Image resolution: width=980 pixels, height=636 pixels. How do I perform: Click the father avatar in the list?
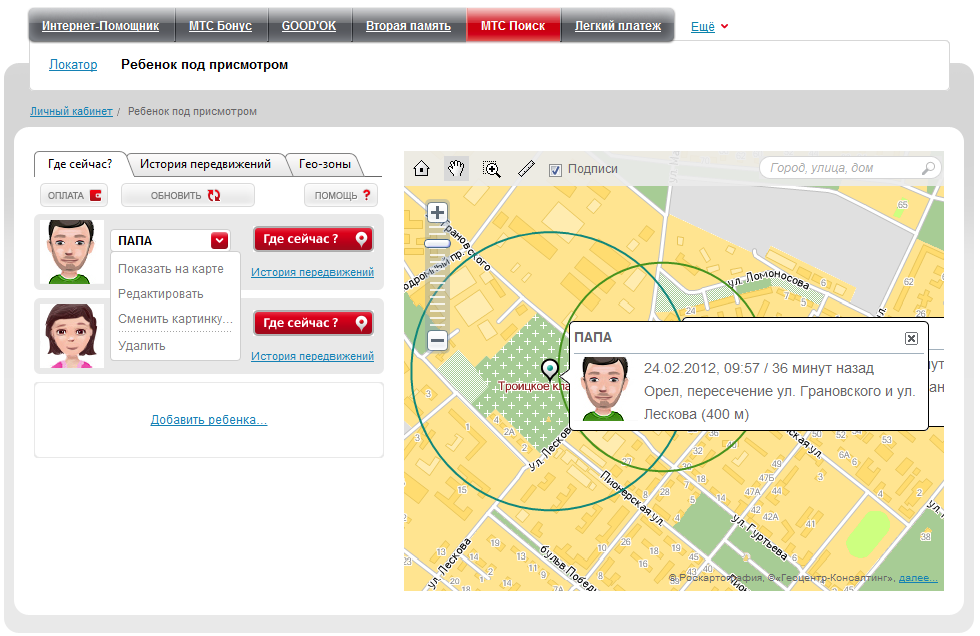(71, 252)
